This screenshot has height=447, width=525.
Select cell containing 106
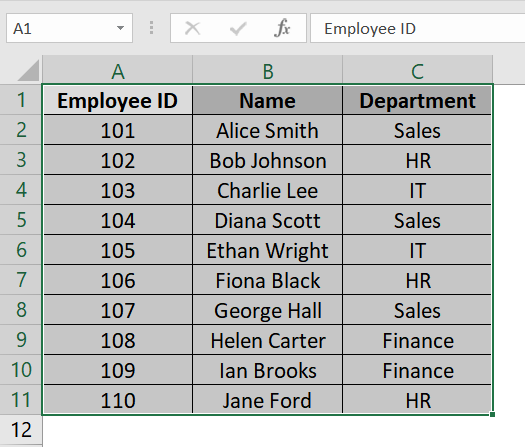click(x=118, y=280)
